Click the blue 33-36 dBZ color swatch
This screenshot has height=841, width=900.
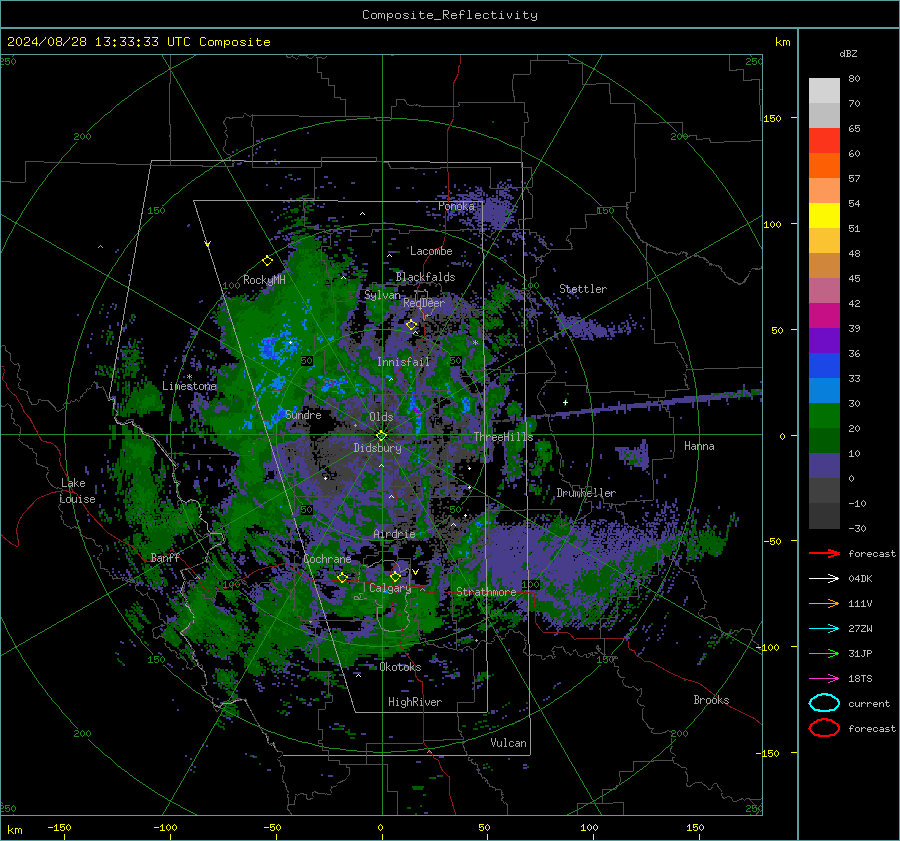[x=824, y=366]
